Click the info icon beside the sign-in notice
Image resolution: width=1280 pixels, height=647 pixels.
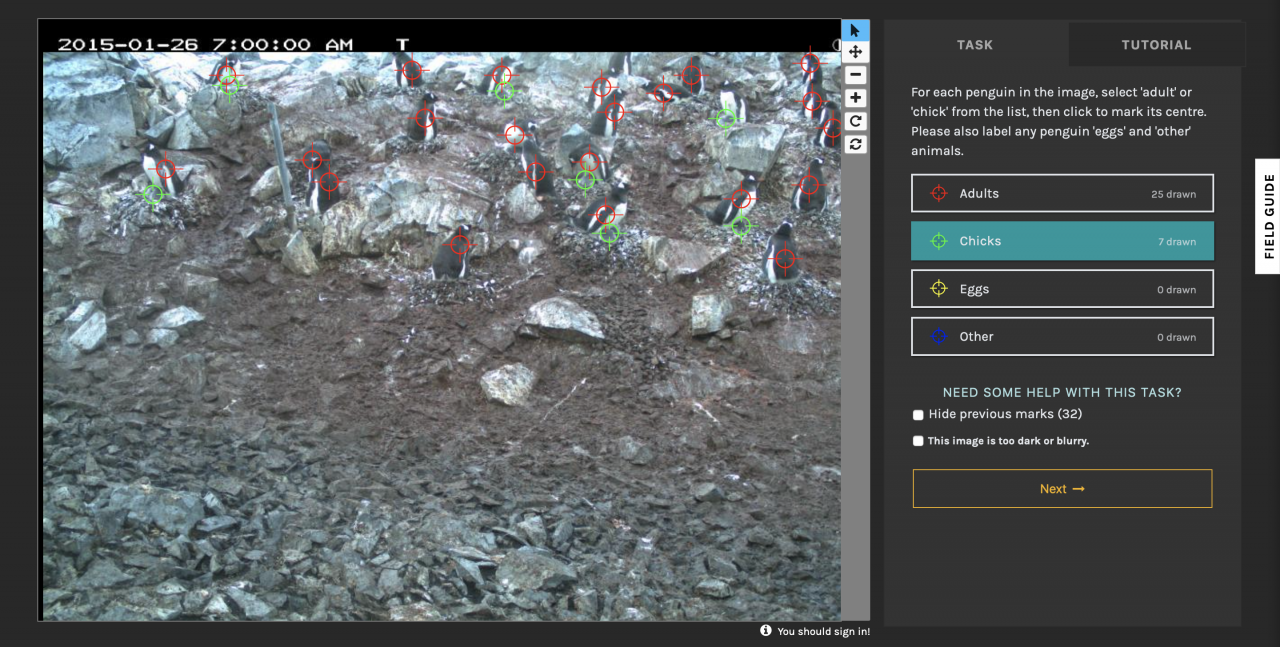(x=766, y=631)
